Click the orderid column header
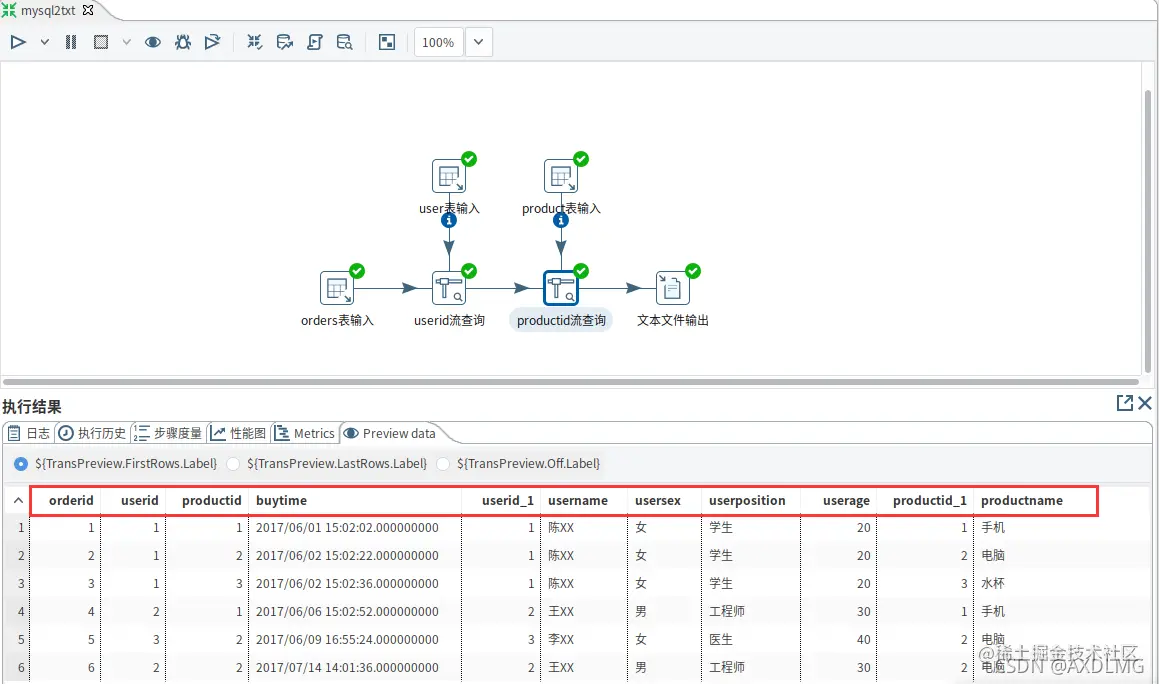This screenshot has height=684, width=1159. click(x=67, y=501)
